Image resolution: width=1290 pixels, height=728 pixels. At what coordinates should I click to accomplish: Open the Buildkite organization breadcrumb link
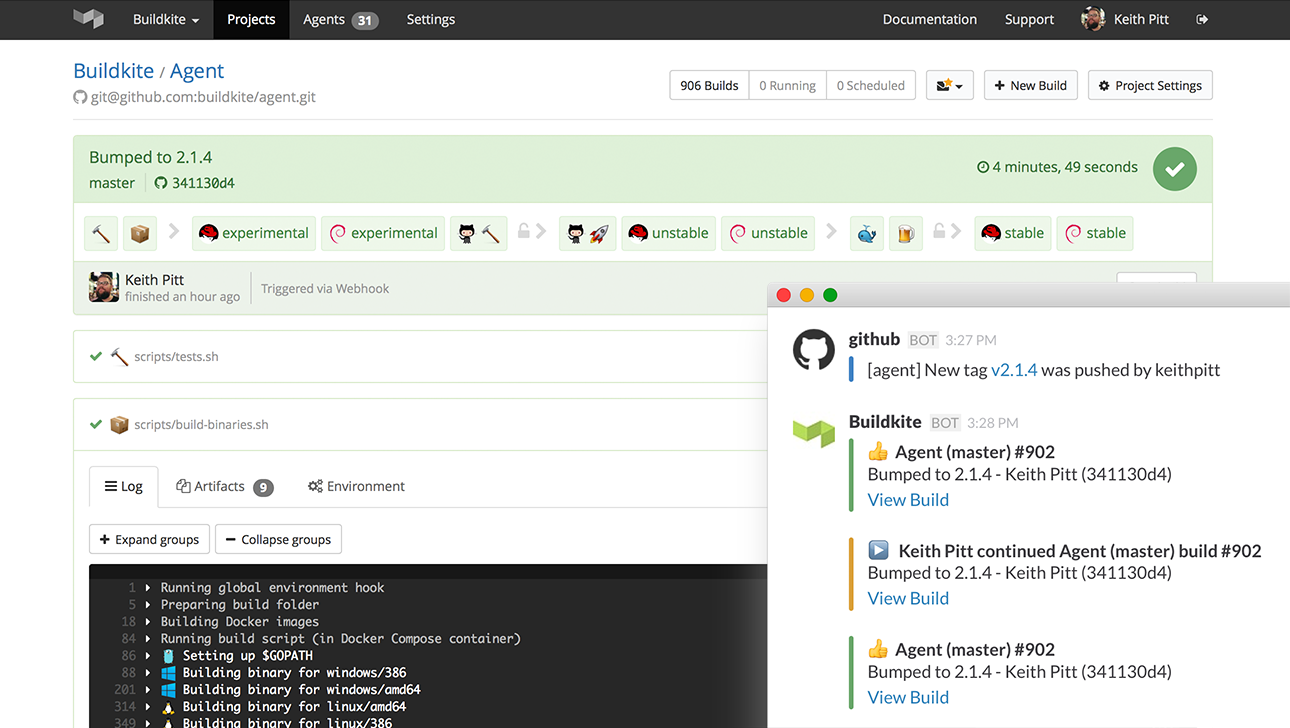coord(113,71)
